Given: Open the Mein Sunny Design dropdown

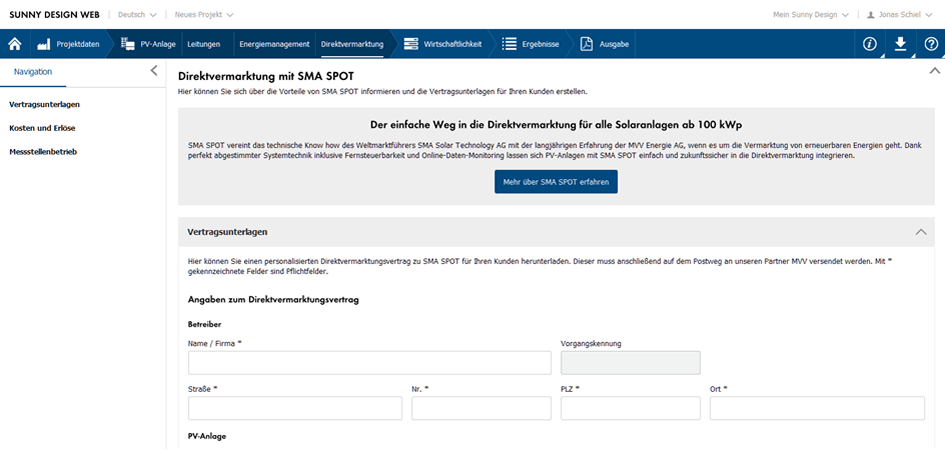Looking at the screenshot, I should pos(810,15).
